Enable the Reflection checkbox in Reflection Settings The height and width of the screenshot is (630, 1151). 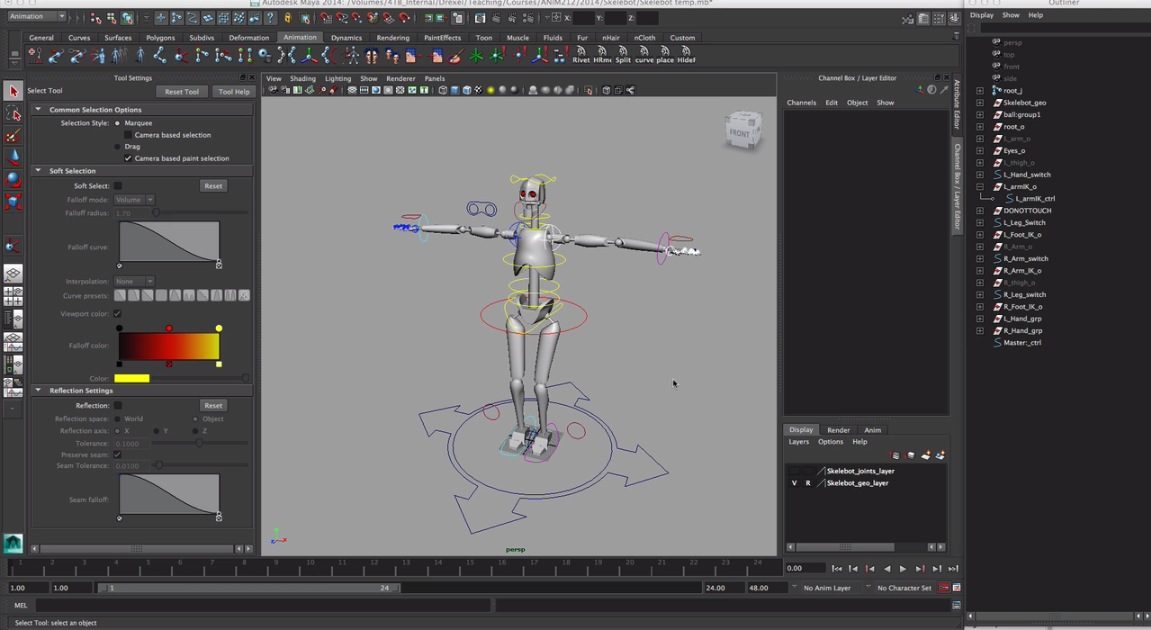(117, 405)
